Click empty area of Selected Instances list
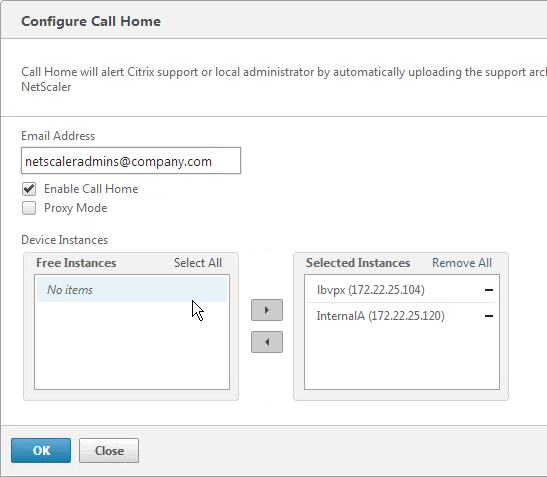This screenshot has width=547, height=477. [x=402, y=359]
